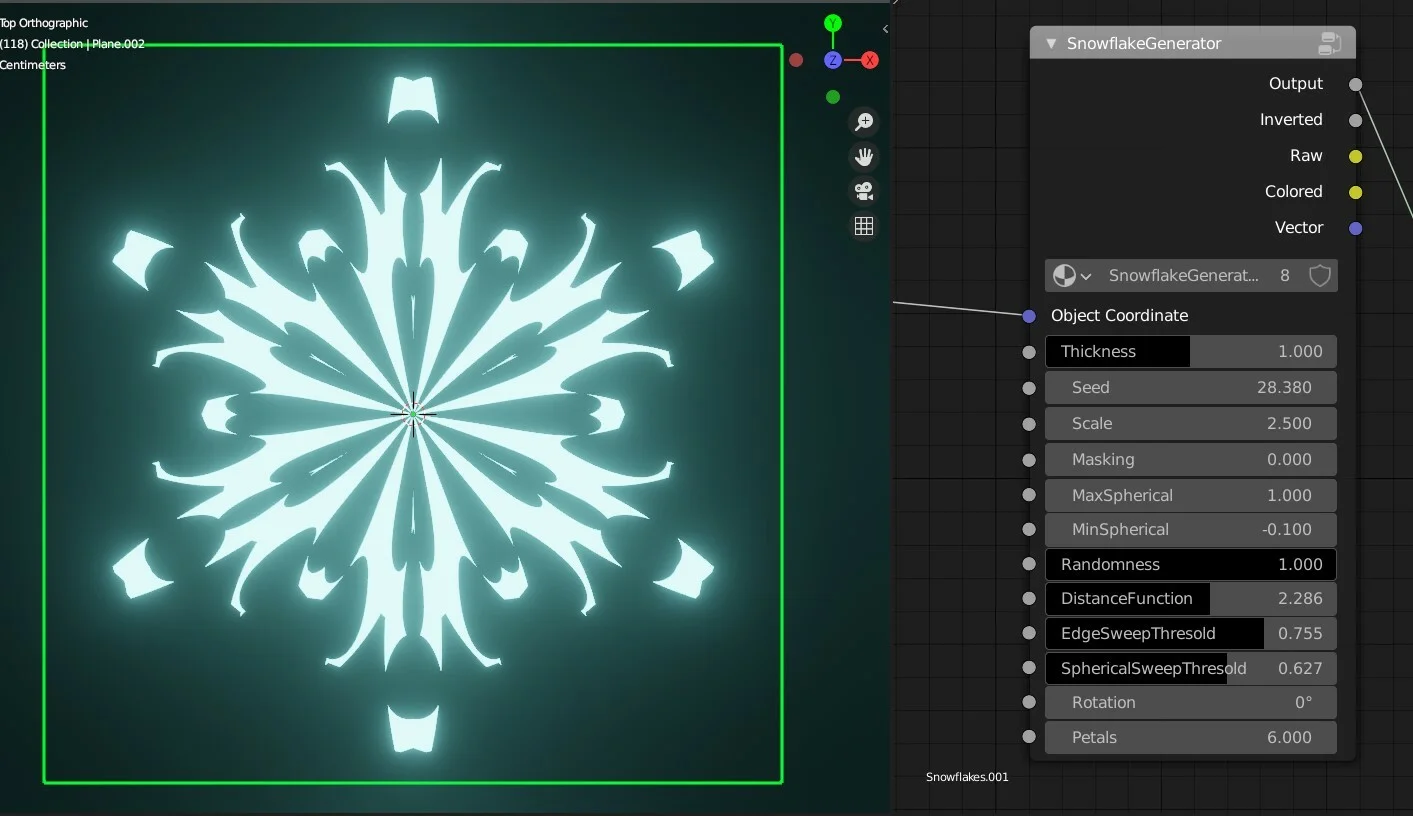Click the Snowflakes.001 label
The image size is (1413, 816).
click(x=967, y=777)
